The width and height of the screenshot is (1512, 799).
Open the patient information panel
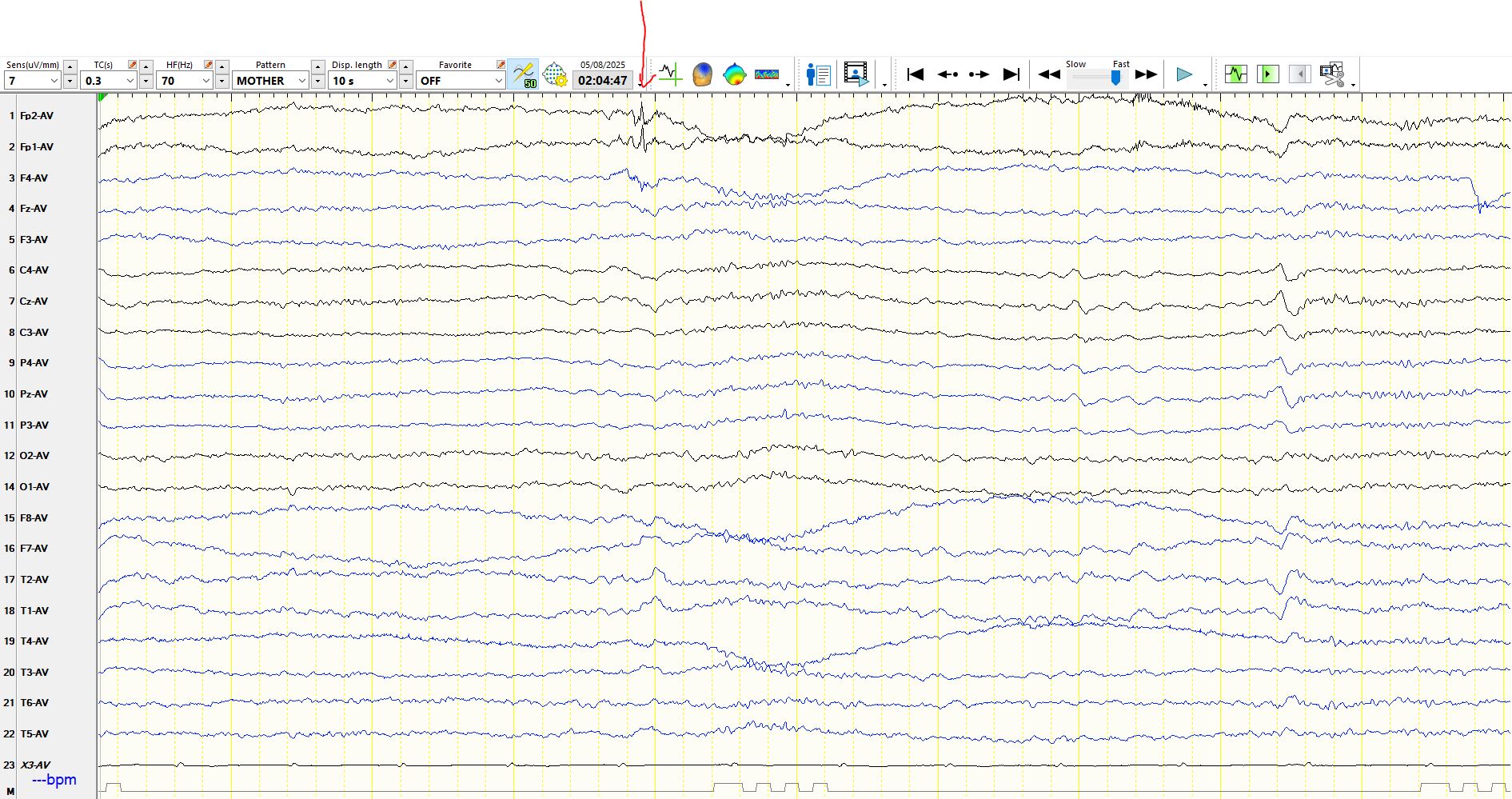819,74
